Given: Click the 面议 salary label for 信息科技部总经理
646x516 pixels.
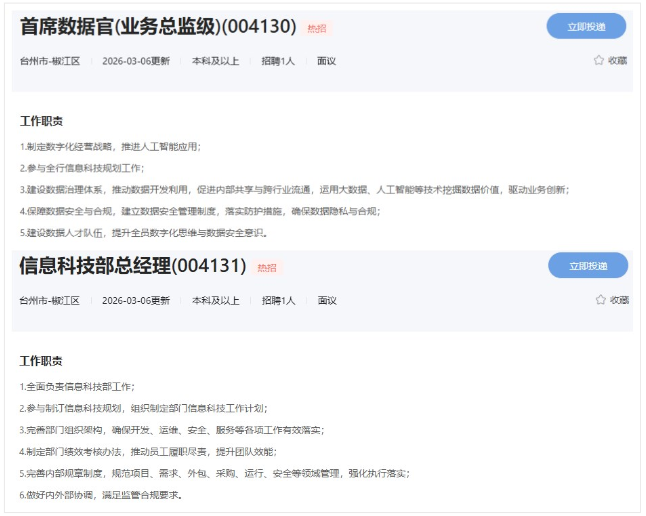Looking at the screenshot, I should pyautogui.click(x=327, y=300).
